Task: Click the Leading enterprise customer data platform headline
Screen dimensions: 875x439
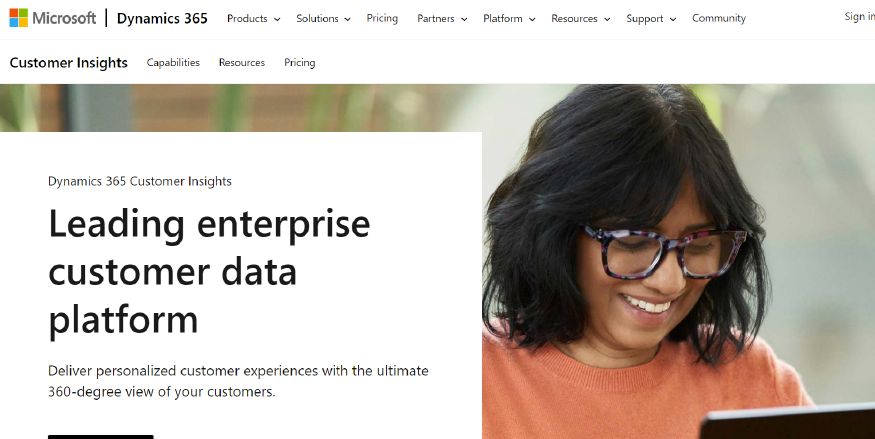Action: tap(209, 272)
